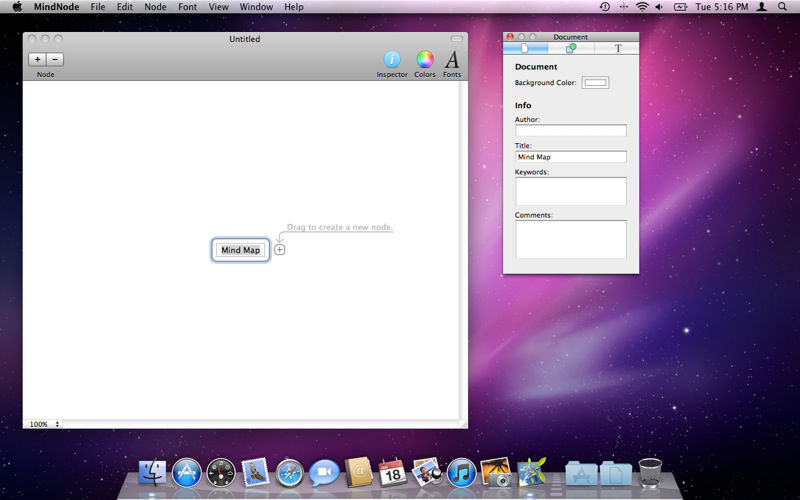Select the Mind Map node on canvas

pos(240,250)
